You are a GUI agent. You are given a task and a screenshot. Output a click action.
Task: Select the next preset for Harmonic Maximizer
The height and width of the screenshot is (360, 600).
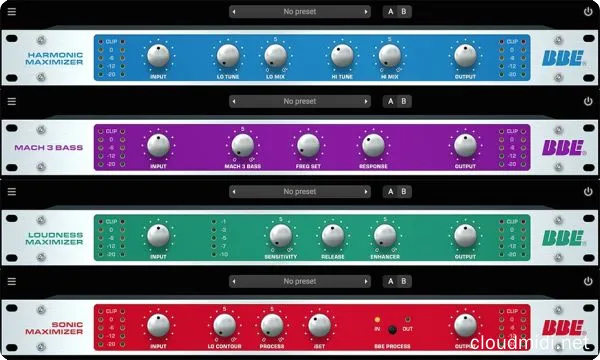366,12
